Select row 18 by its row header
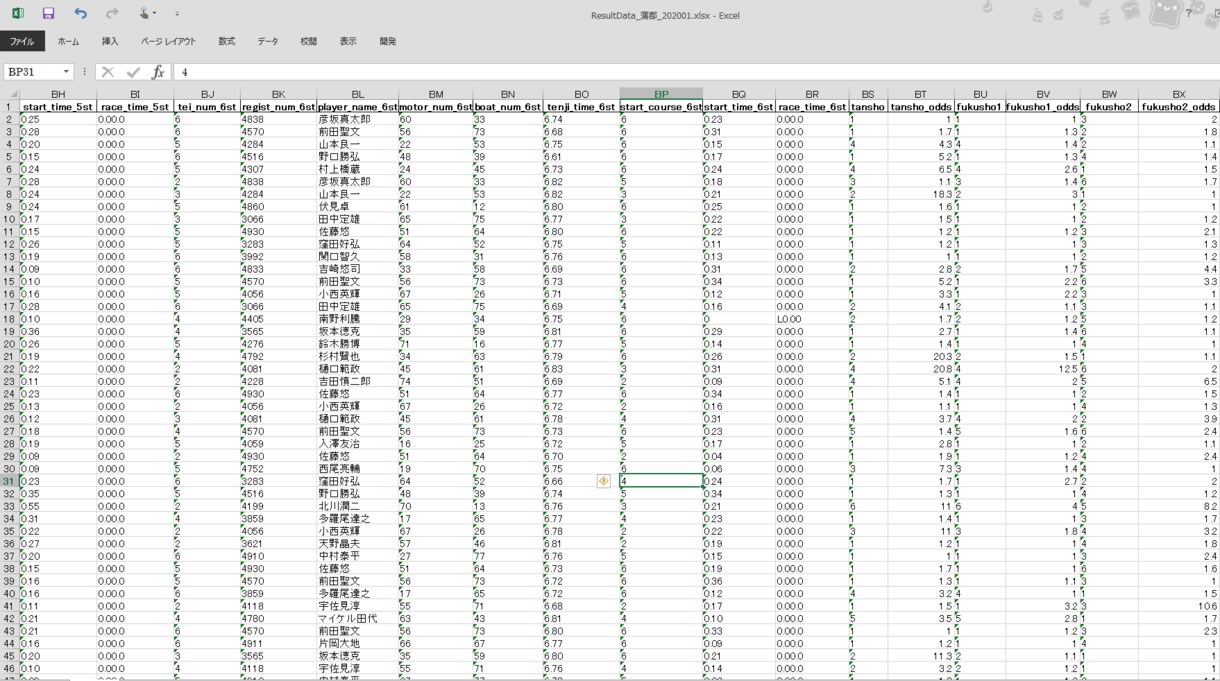Viewport: 1220px width, 681px height. coord(10,318)
